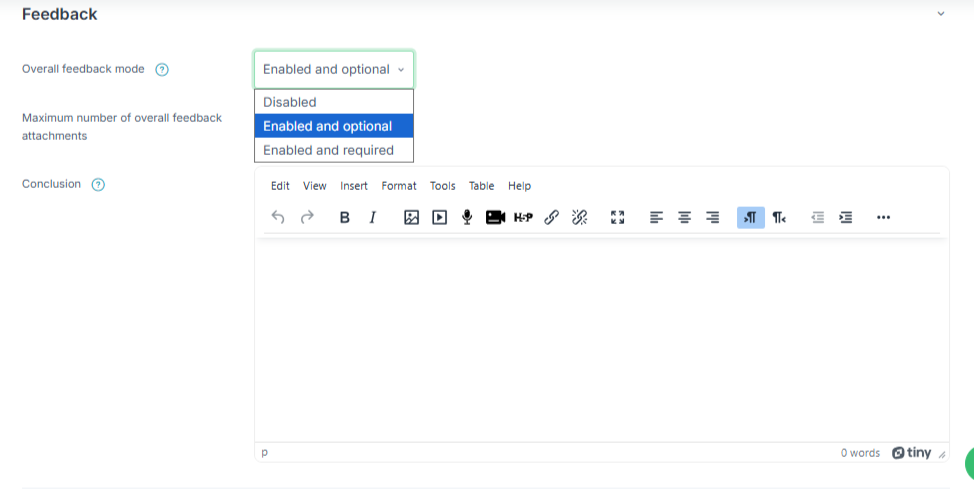This screenshot has height=490, width=974.
Task: Open the Table menu
Action: click(x=481, y=186)
